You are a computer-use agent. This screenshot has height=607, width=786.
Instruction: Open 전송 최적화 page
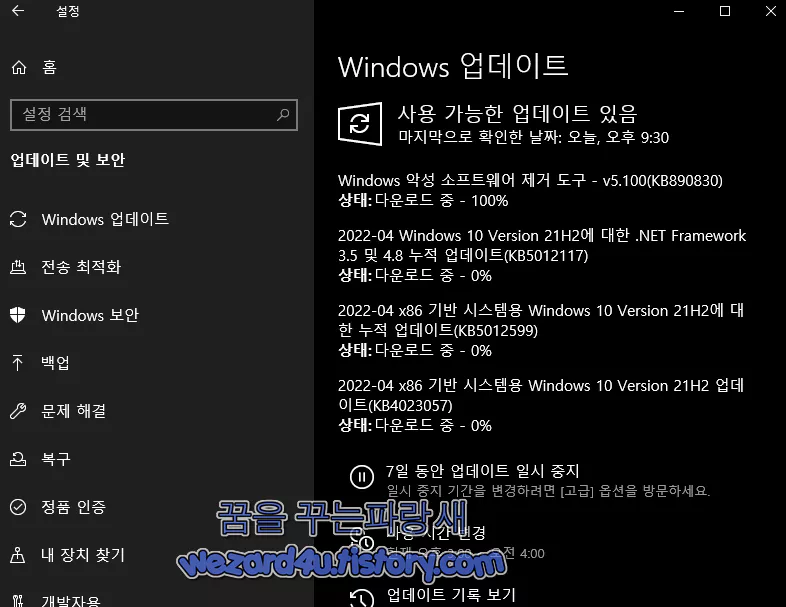[x=81, y=267]
